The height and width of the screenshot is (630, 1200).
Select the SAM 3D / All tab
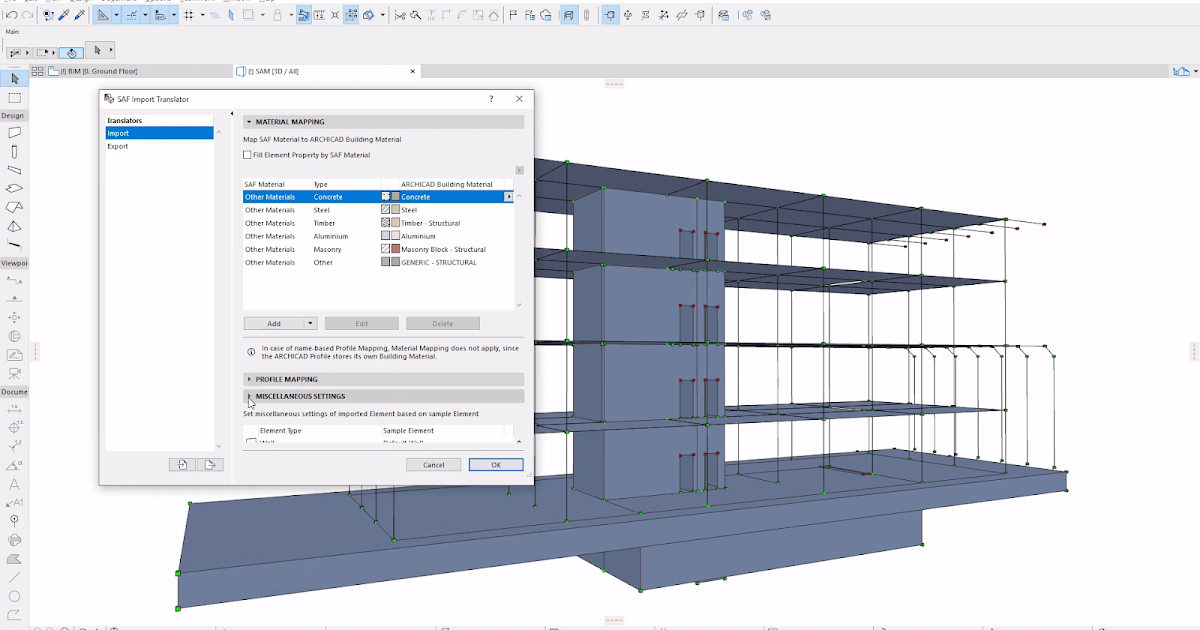pyautogui.click(x=273, y=71)
